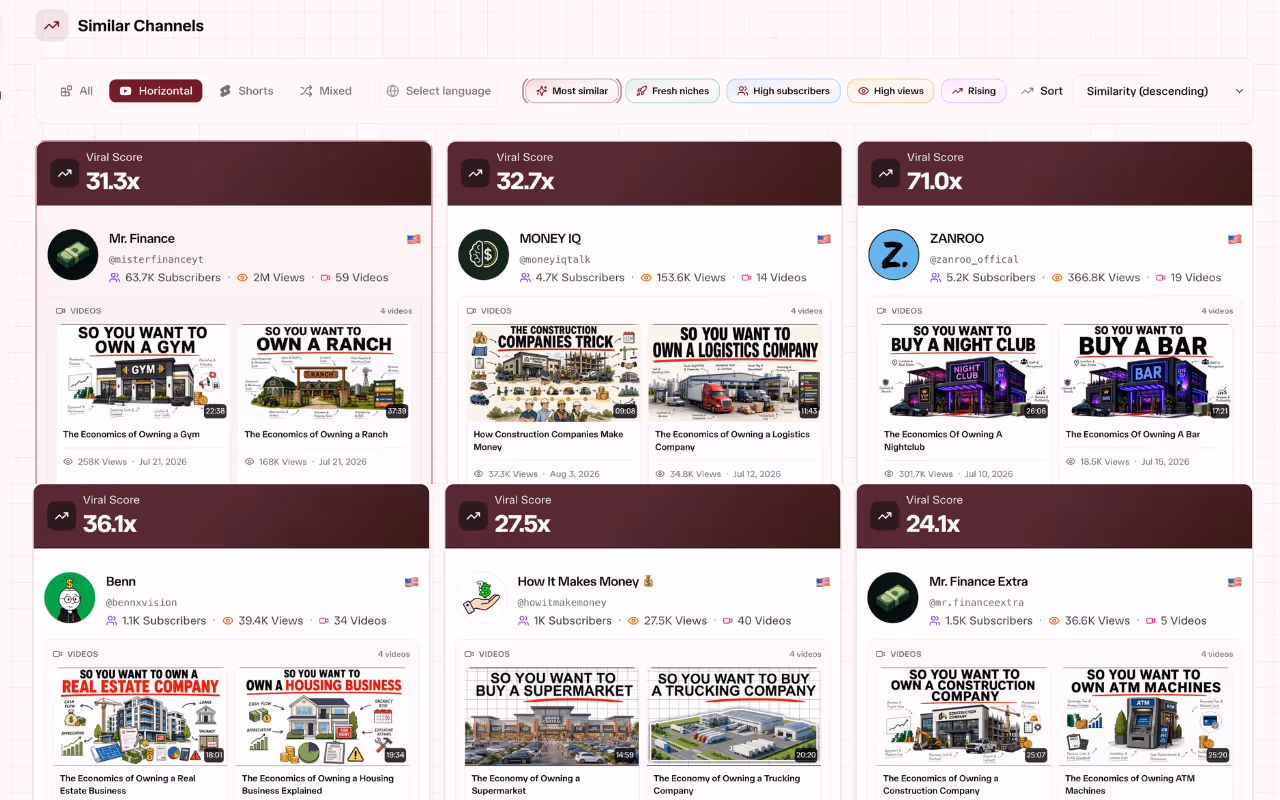Click the title 'How Construction Companies Make Money'
Image resolution: width=1280 pixels, height=800 pixels.
pos(549,441)
